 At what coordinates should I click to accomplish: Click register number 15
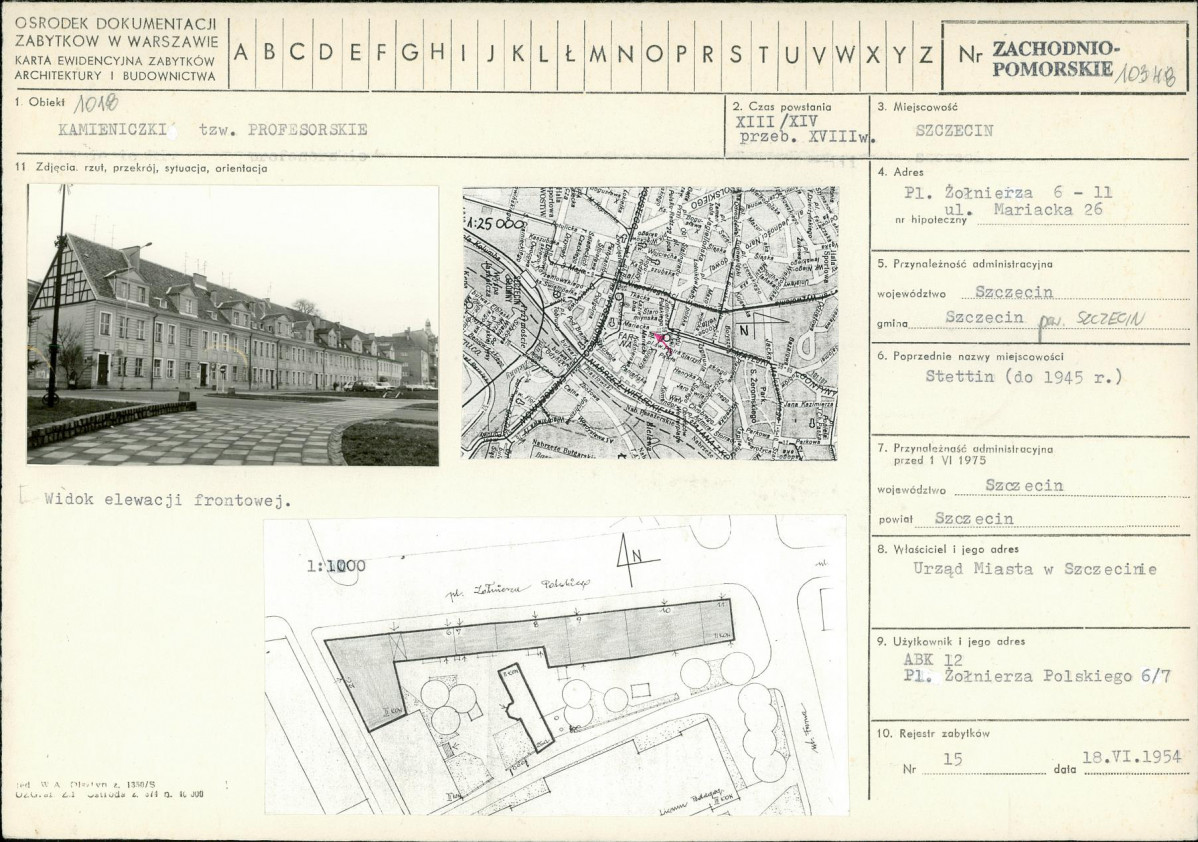[952, 759]
